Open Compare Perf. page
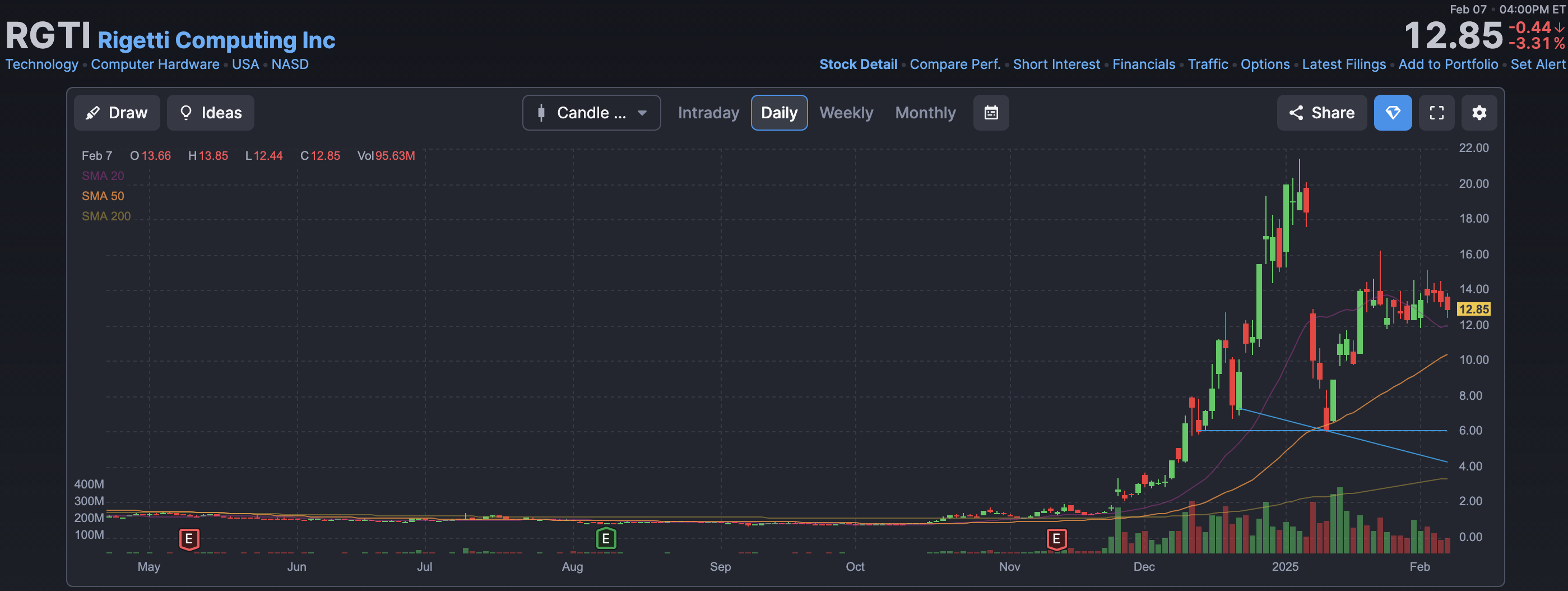Image resolution: width=1568 pixels, height=591 pixels. [955, 64]
